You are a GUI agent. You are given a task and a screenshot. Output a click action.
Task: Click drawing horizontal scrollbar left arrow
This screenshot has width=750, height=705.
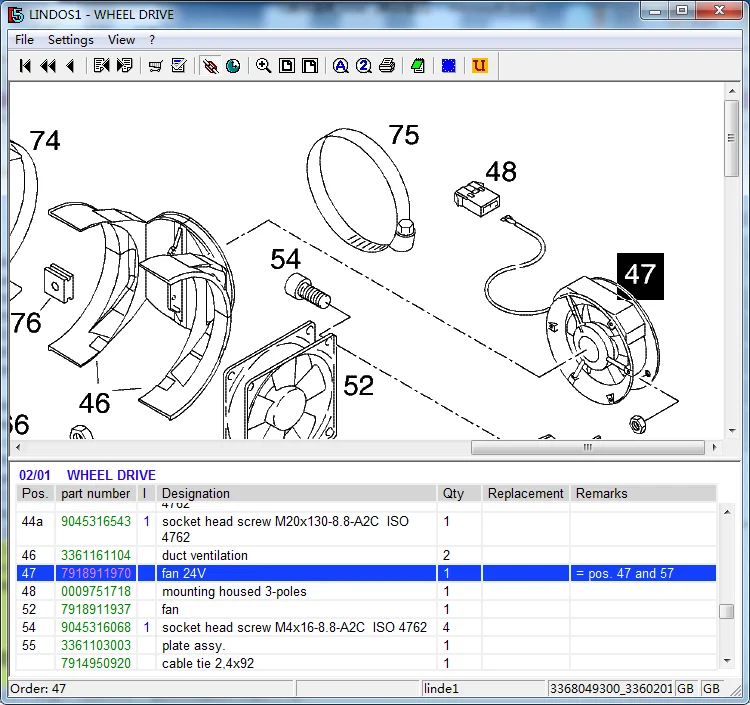pyautogui.click(x=18, y=448)
